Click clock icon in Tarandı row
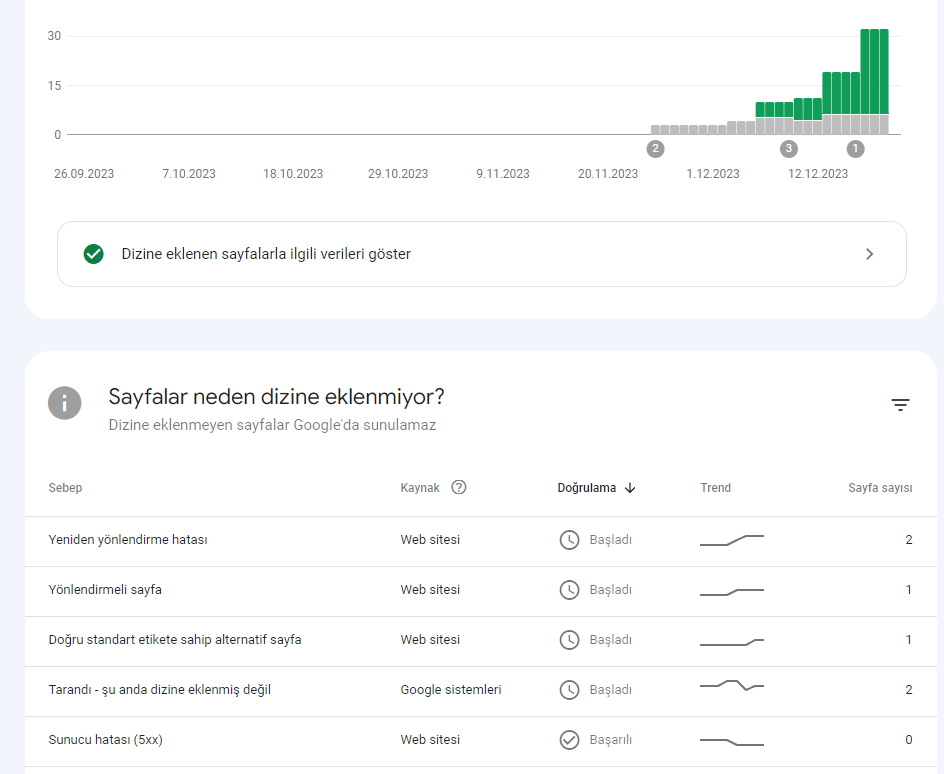The image size is (944, 774). 569,690
